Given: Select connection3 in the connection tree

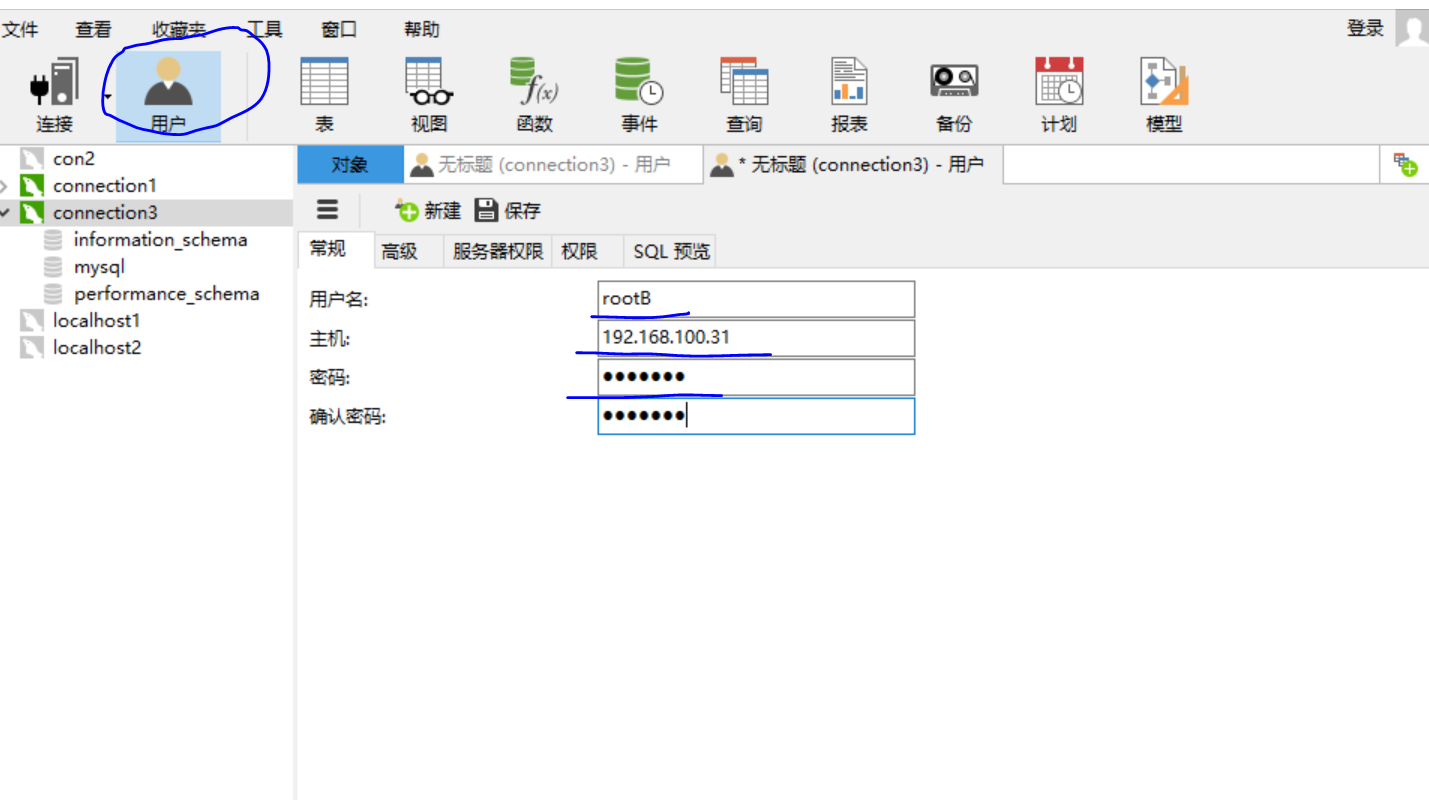Looking at the screenshot, I should coord(105,212).
